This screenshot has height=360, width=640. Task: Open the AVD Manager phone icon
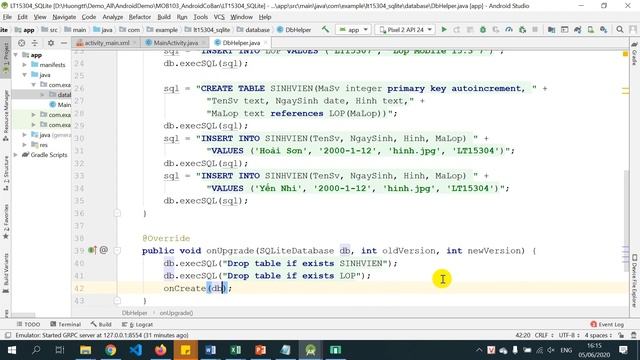591,29
